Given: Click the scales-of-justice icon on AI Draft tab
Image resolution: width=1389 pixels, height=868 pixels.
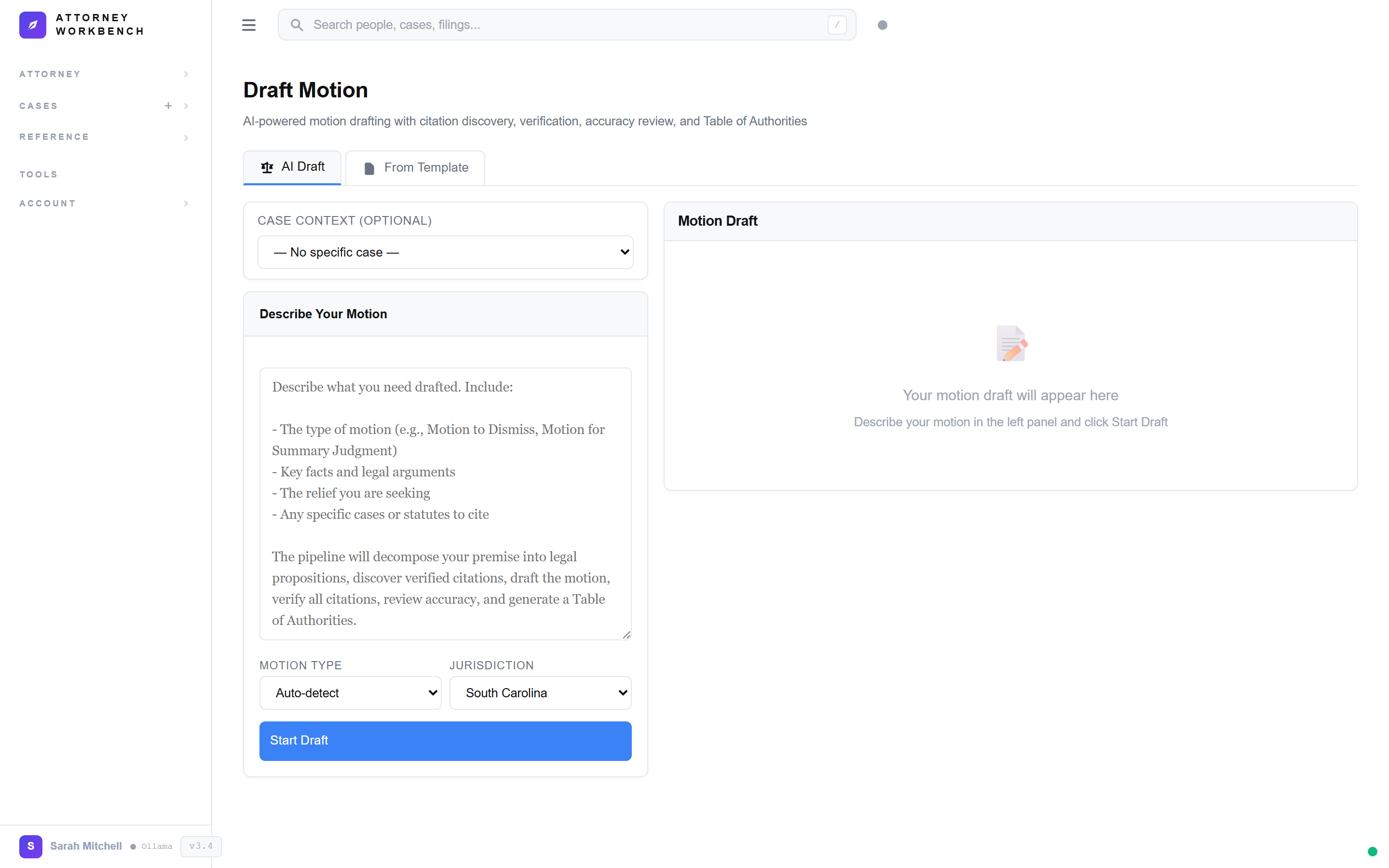Looking at the screenshot, I should tap(266, 167).
